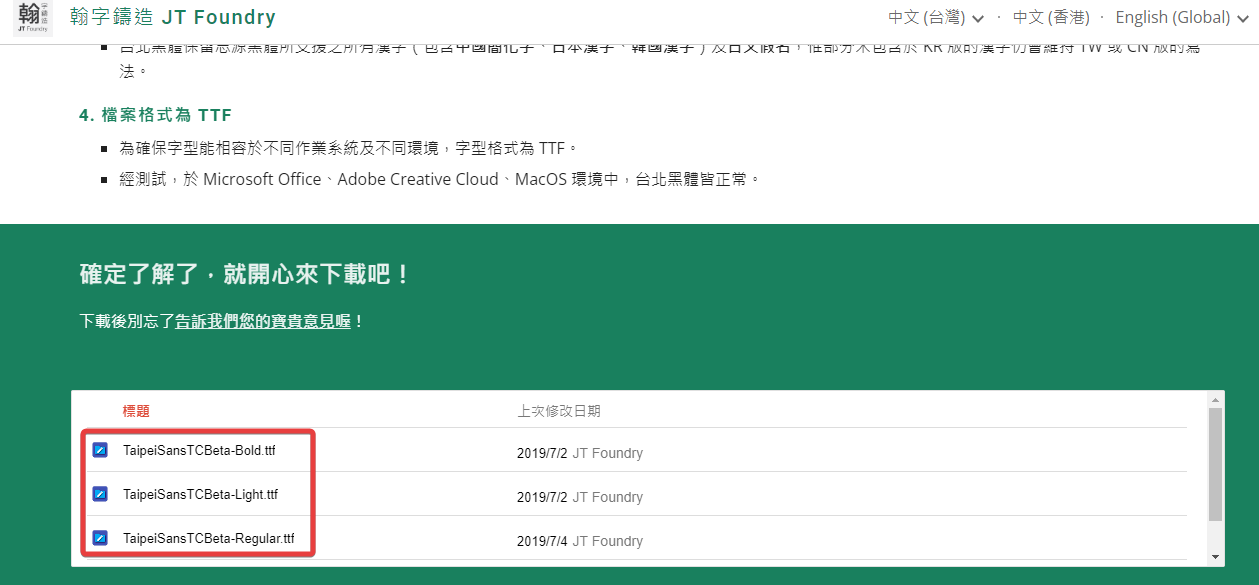Click the 2019/7/2 date in the Light row
This screenshot has width=1259, height=585.
[542, 497]
